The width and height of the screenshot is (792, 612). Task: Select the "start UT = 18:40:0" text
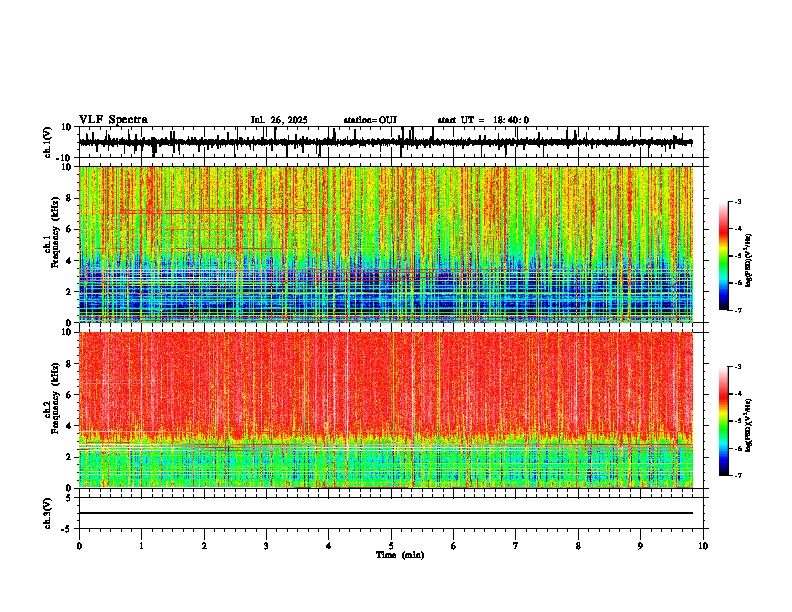pyautogui.click(x=483, y=120)
